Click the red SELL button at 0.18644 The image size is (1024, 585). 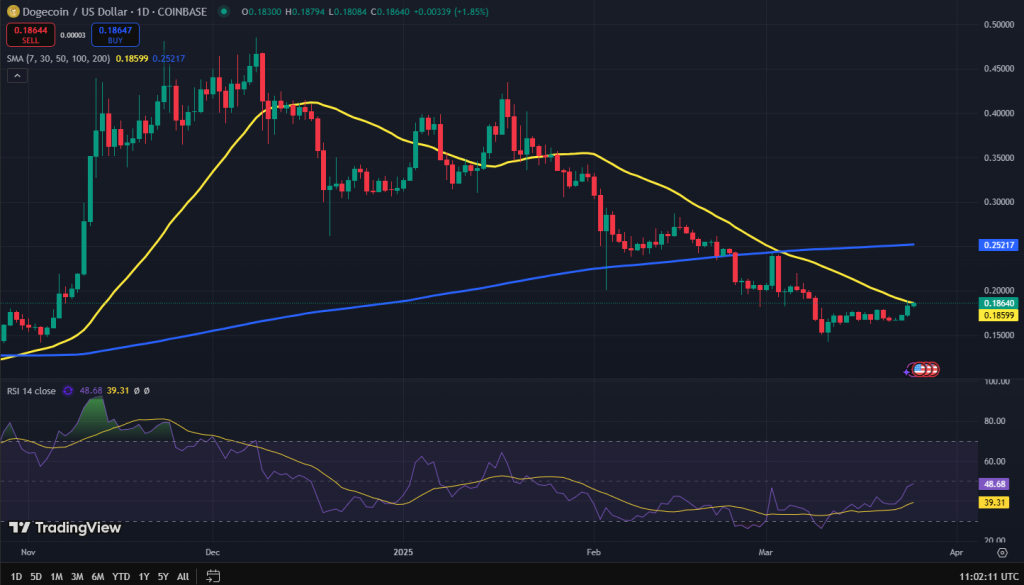(x=31, y=35)
